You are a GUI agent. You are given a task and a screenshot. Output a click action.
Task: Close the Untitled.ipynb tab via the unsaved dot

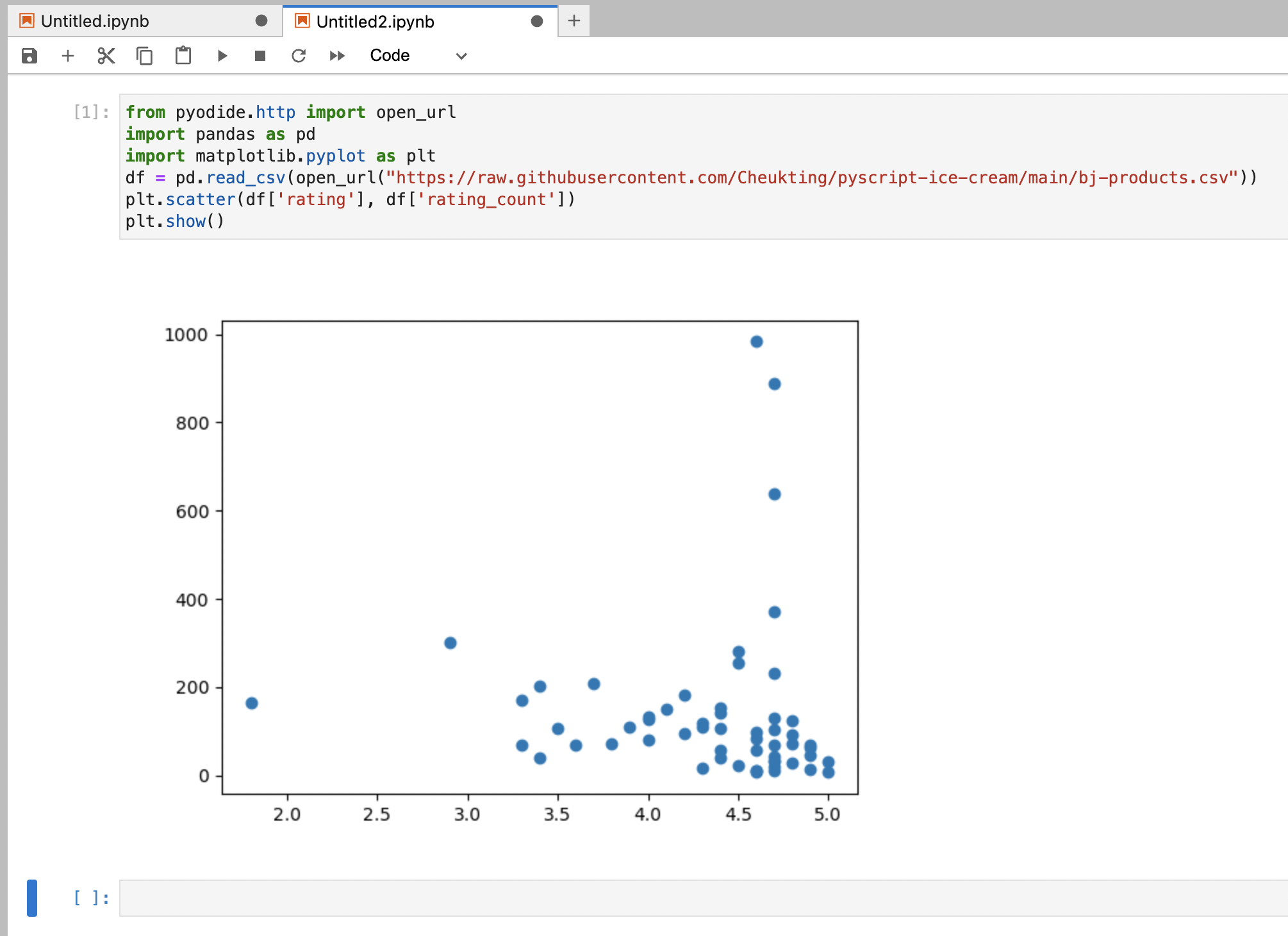(x=261, y=21)
